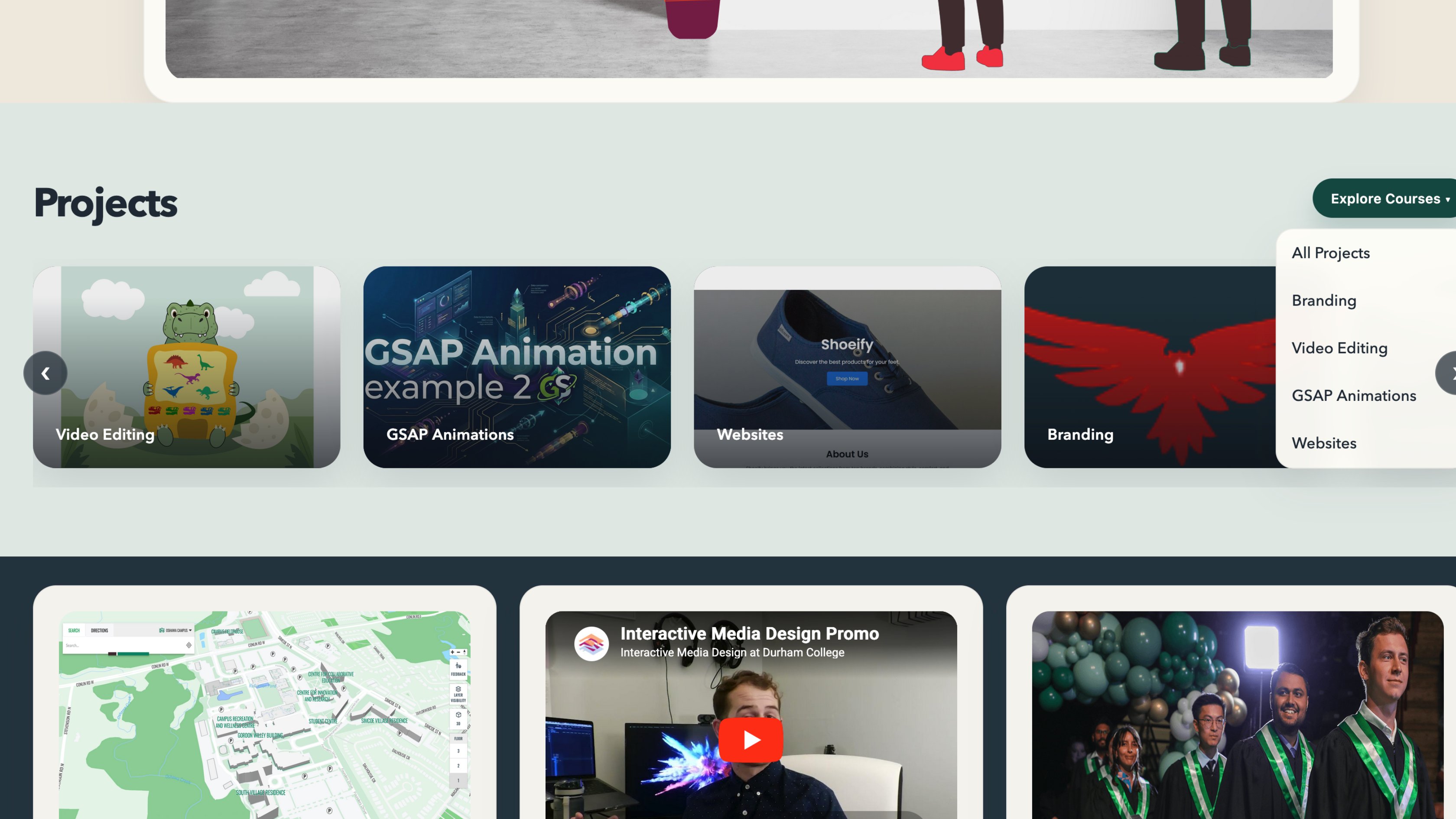Open the Oshawa Campus dropdown on the map
Viewport: 1456px width, 819px height.
[176, 630]
